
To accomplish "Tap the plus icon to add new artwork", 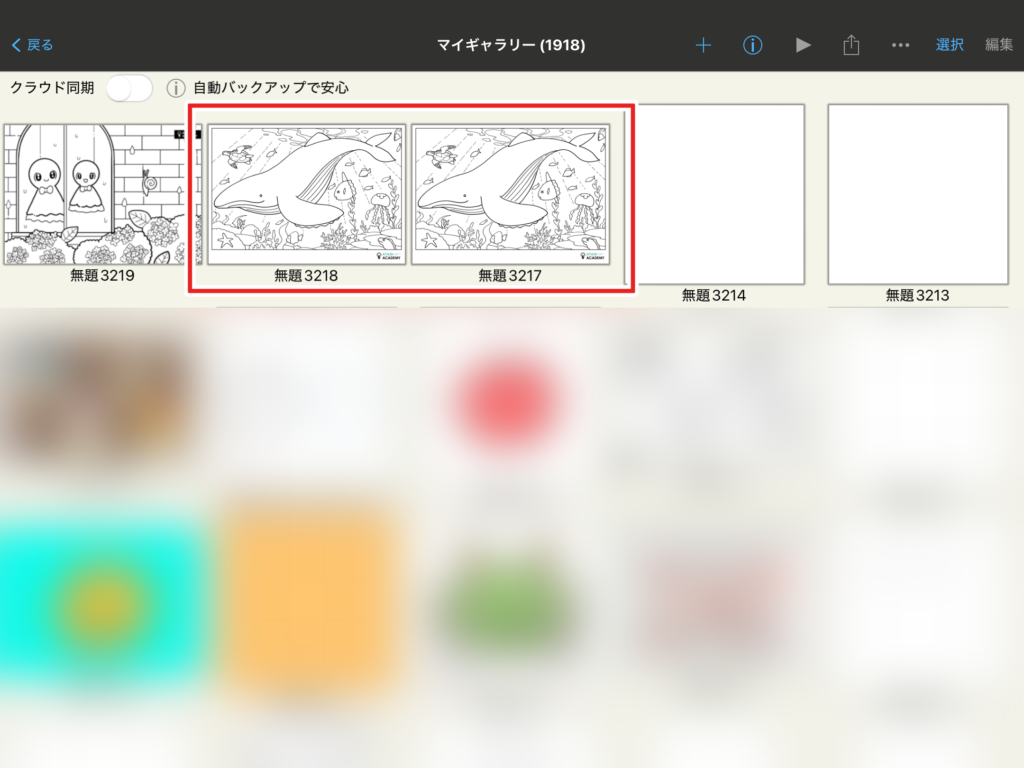I will click(x=703, y=45).
